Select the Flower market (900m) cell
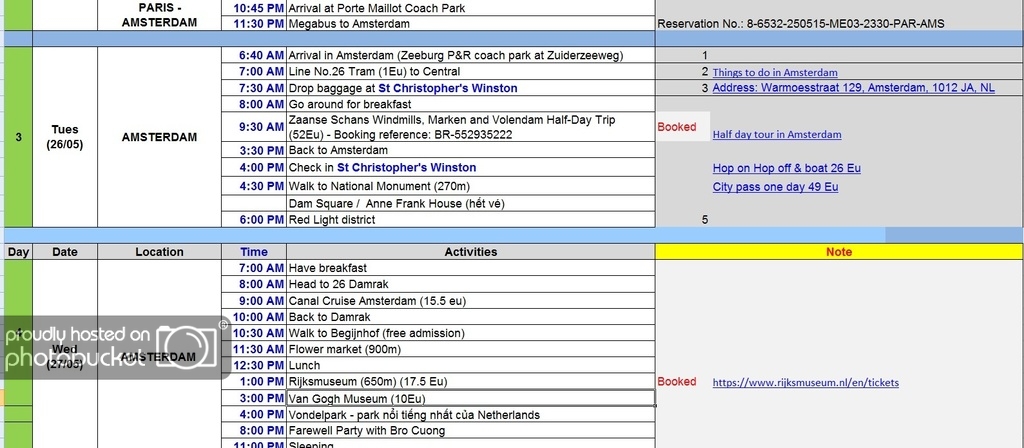Screen dimensions: 1024x448 tap(470, 349)
